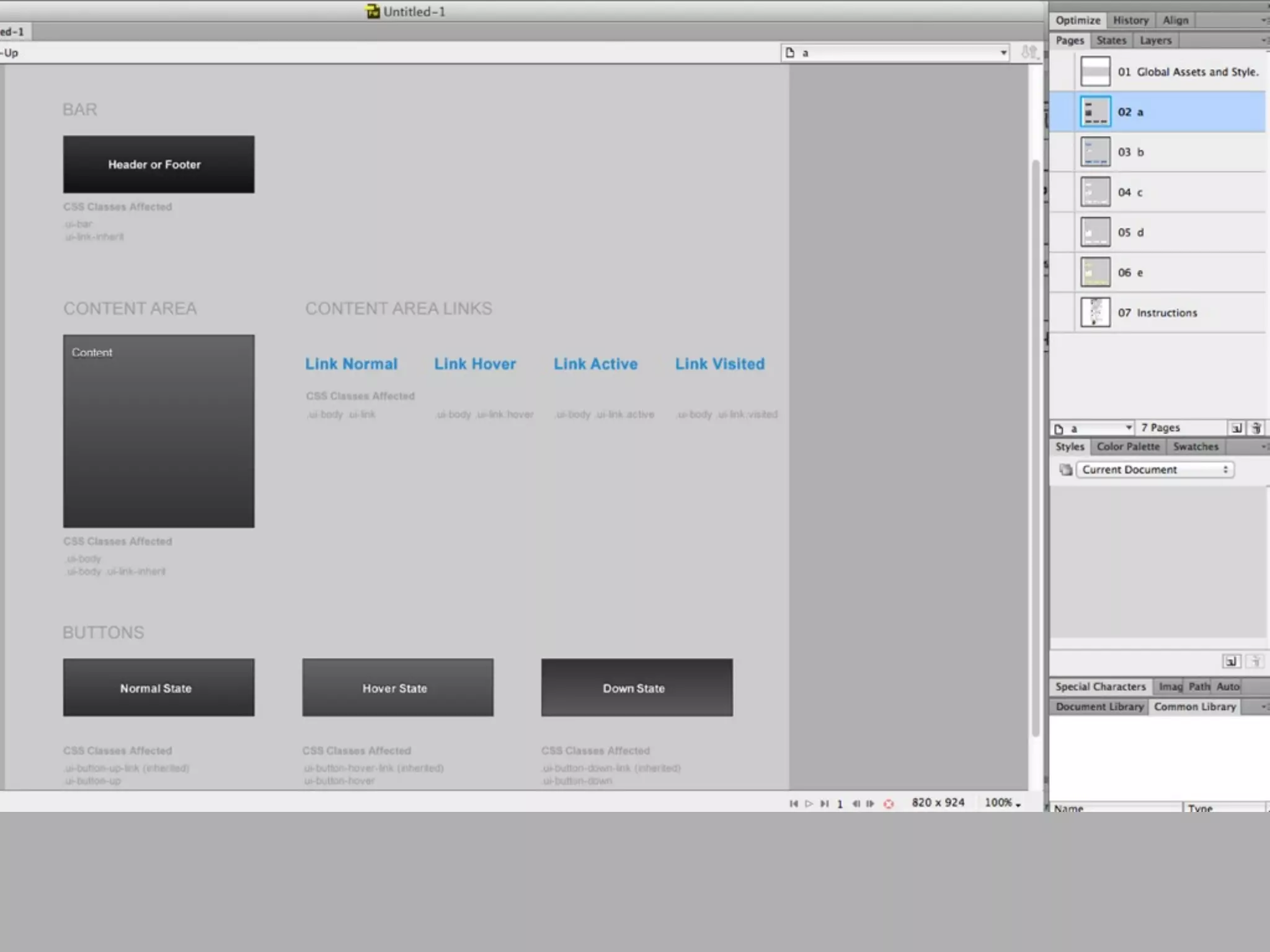This screenshot has width=1270, height=952.
Task: Click the style library icon beside Current Document
Action: pyautogui.click(x=1065, y=470)
